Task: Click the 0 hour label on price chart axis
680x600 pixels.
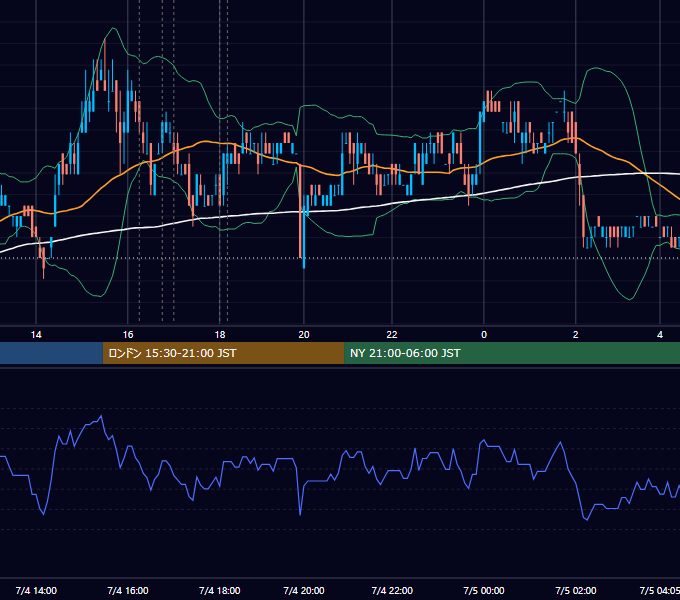Action: coord(484,335)
